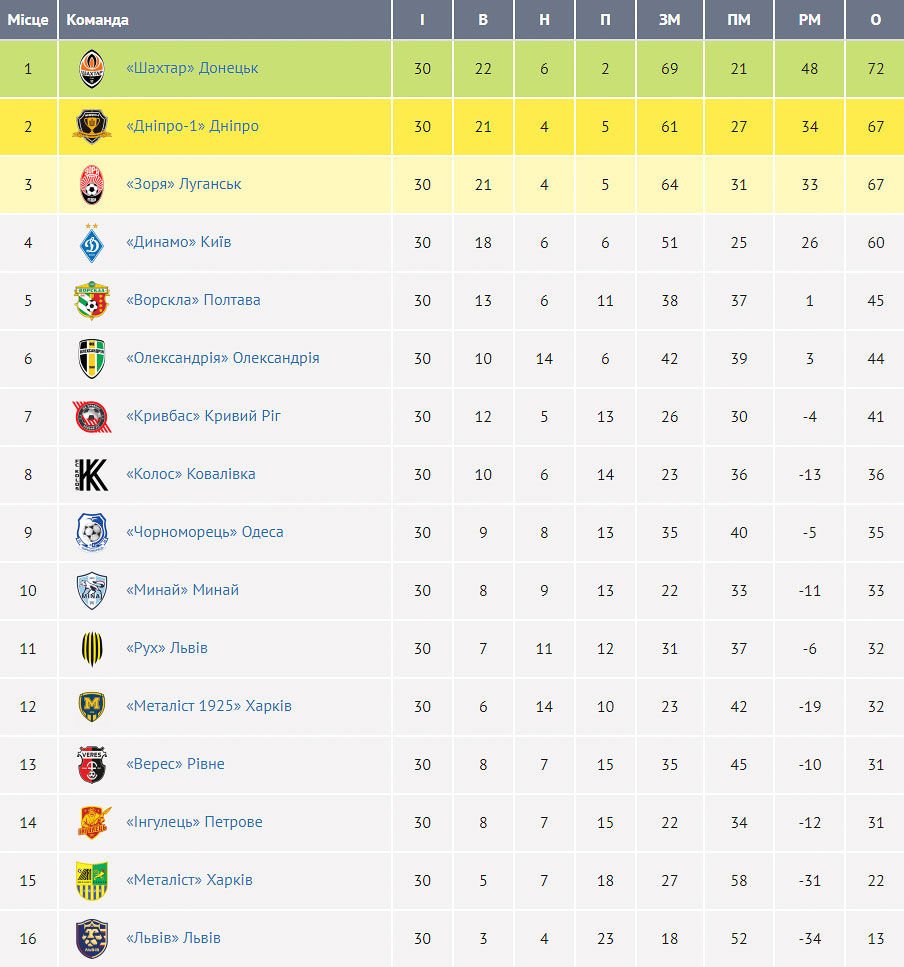This screenshot has height=967, width=904.
Task: Click the Shakhtar Donetsk club logo
Action: click(x=92, y=68)
